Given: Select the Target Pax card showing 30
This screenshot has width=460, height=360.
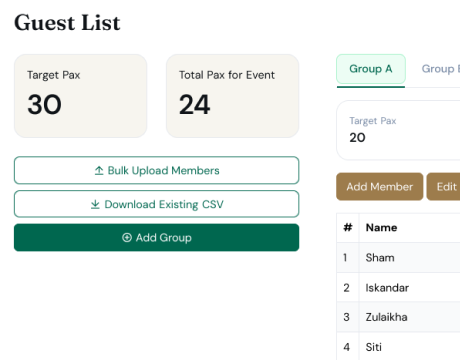Looking at the screenshot, I should click(80, 96).
